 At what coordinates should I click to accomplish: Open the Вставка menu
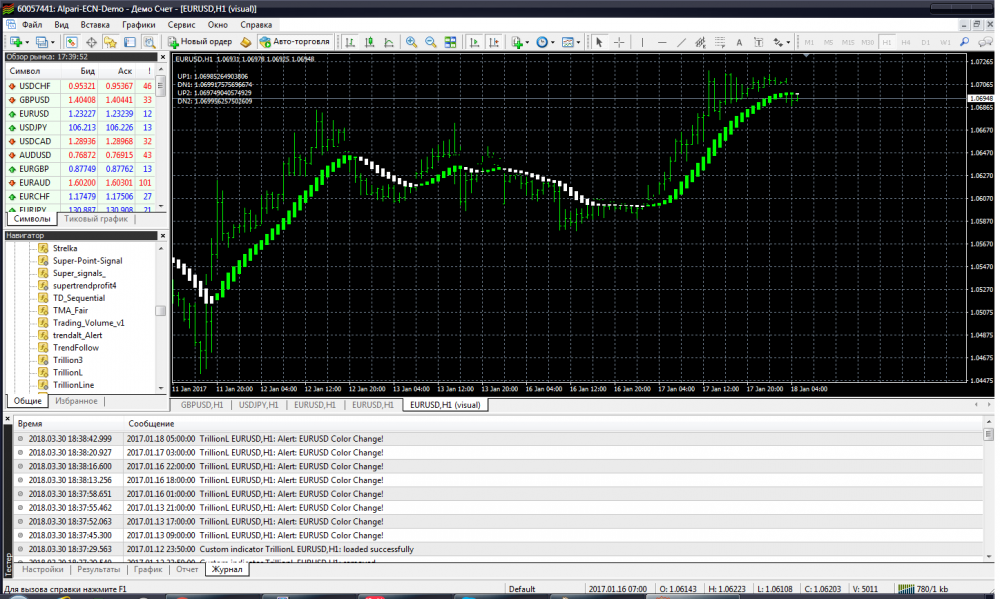click(95, 25)
